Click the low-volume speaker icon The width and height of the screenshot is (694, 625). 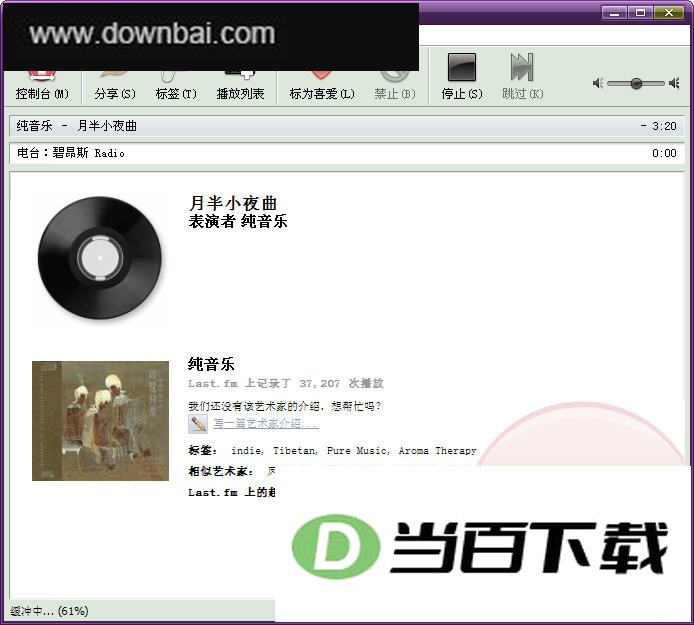[598, 83]
